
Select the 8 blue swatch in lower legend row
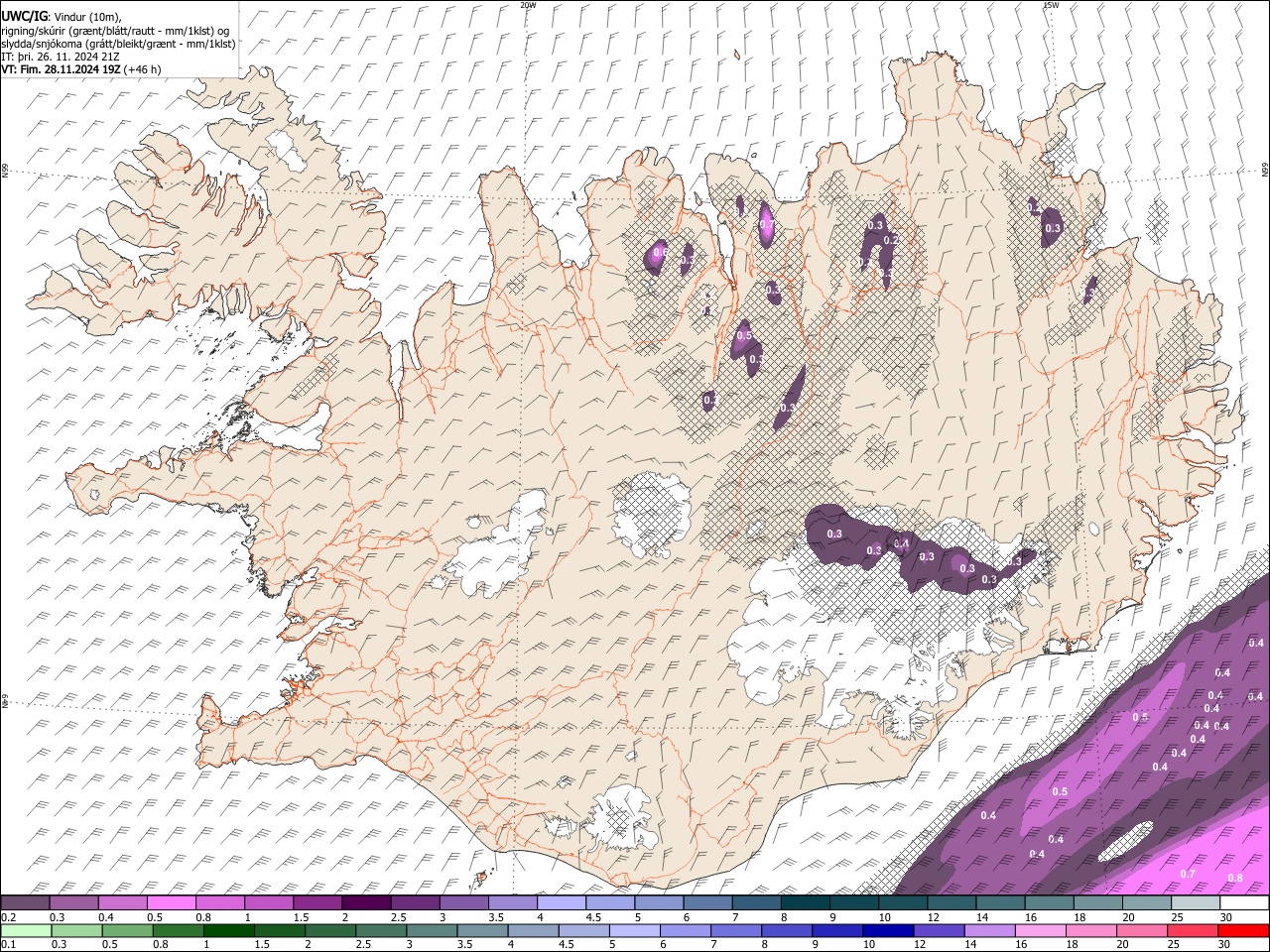(x=787, y=930)
